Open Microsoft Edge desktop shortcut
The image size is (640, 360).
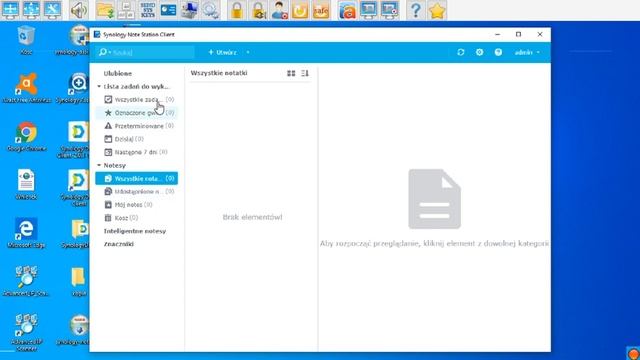[27, 233]
